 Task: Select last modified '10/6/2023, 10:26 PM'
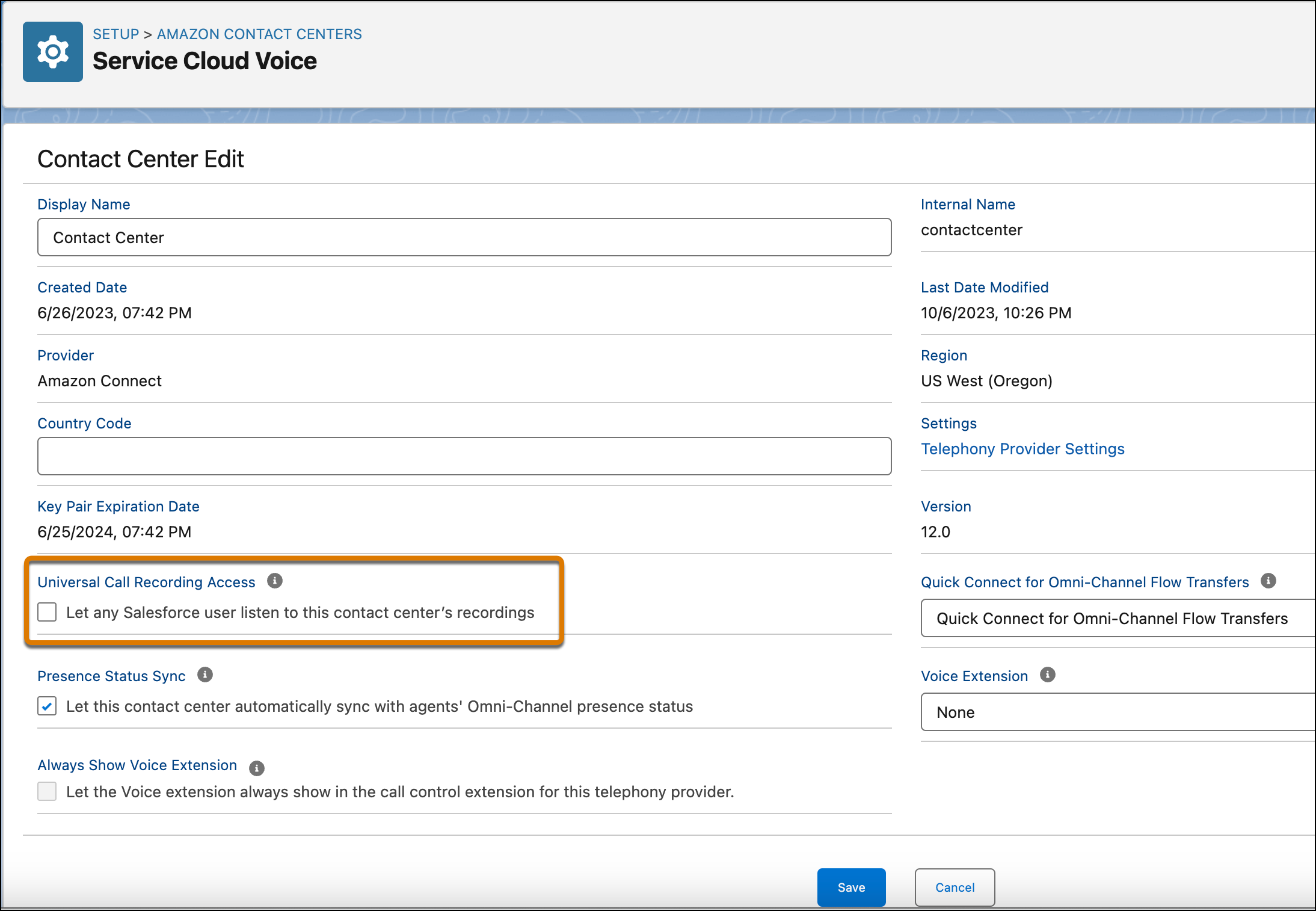tap(996, 313)
